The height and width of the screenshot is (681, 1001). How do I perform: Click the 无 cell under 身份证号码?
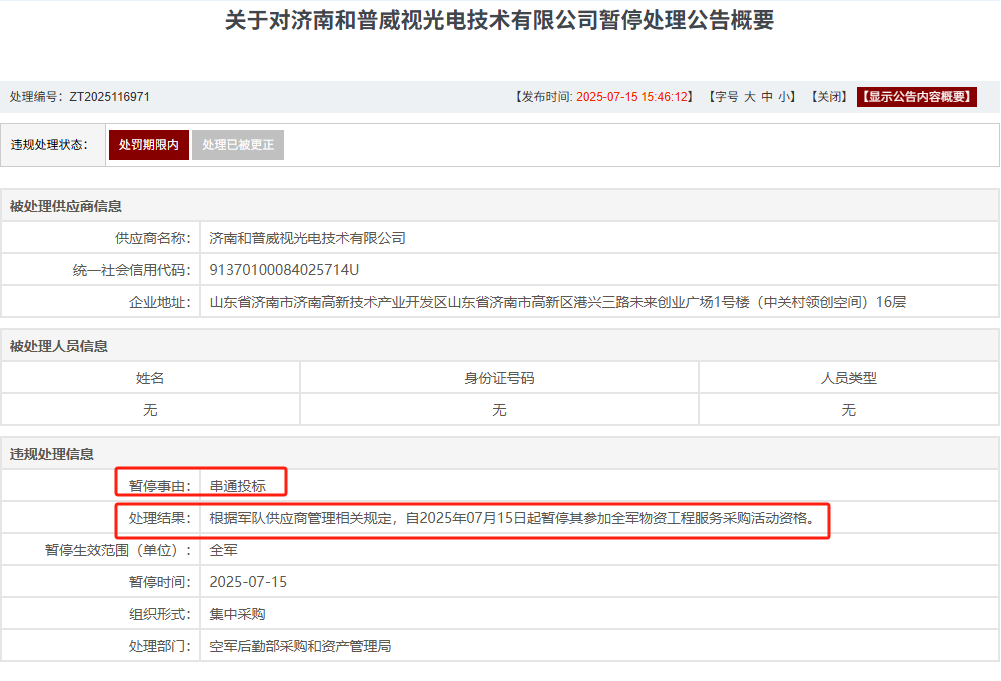tap(499, 410)
